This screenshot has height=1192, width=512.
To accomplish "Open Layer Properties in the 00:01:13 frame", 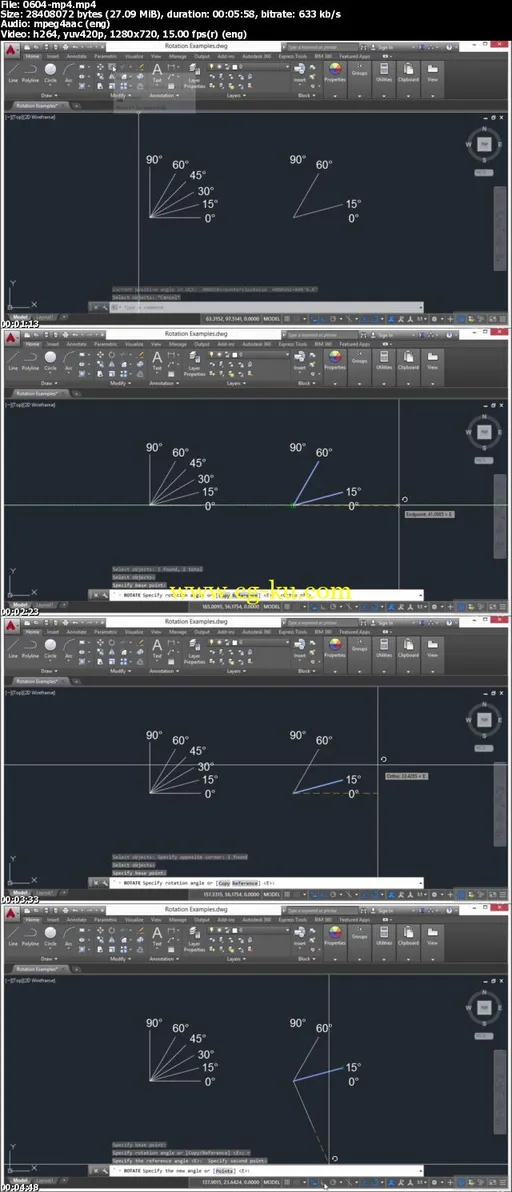I will (x=194, y=74).
